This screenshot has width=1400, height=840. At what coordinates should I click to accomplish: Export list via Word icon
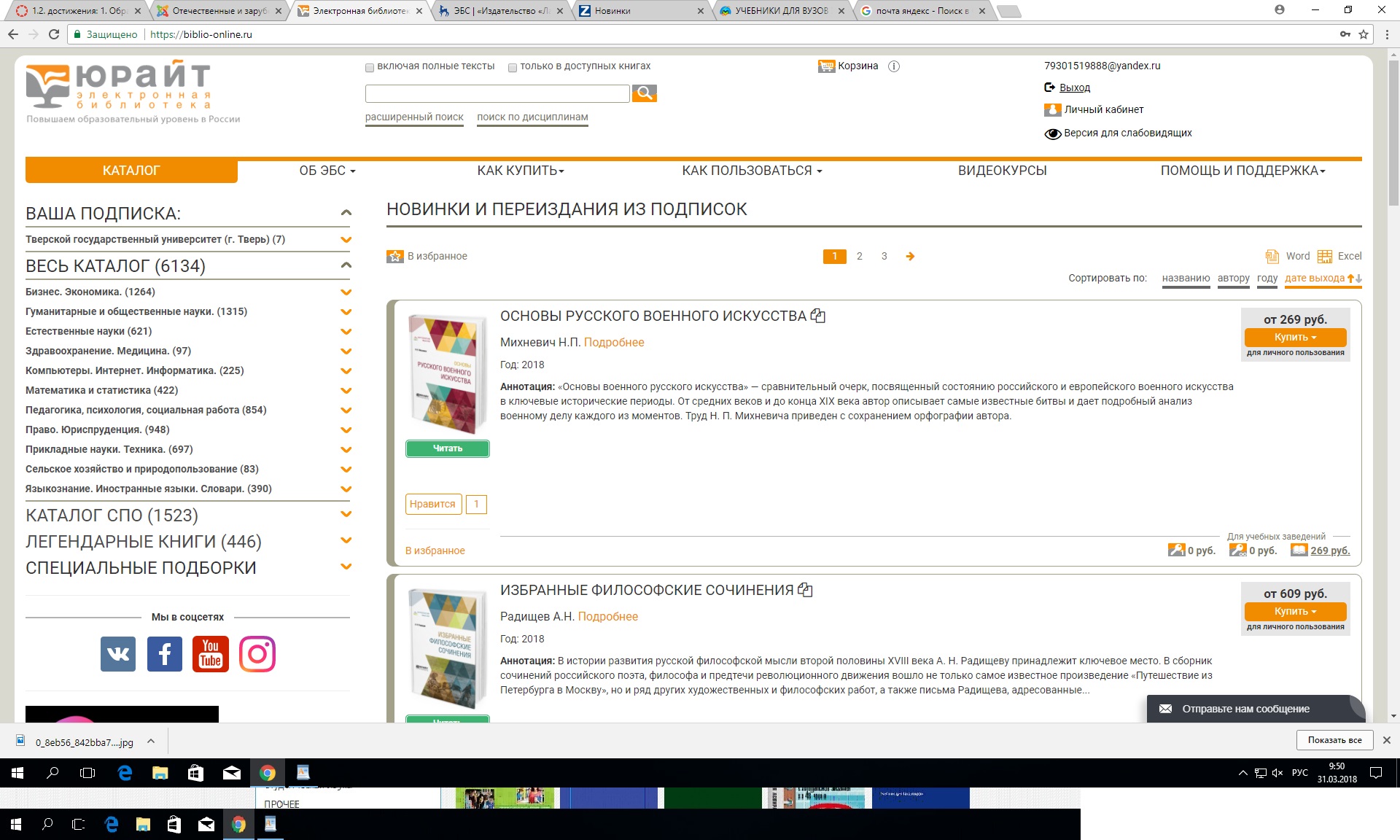(x=1272, y=256)
